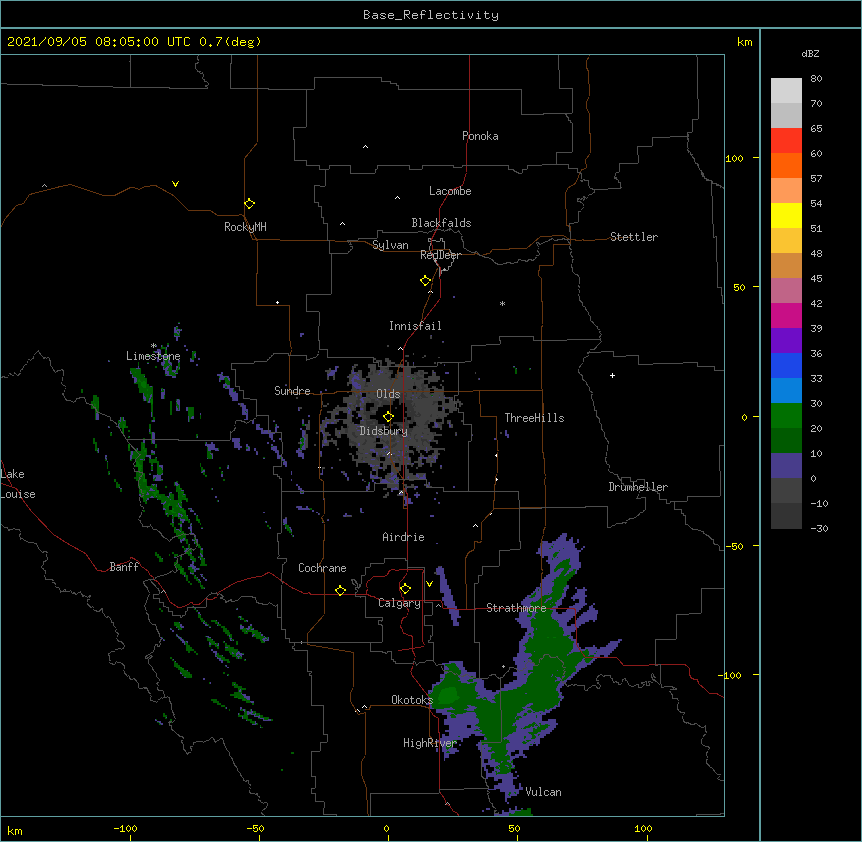862x842 pixels.
Task: Pick the yellow 51-54 dBZ legend band
Action: pos(786,215)
